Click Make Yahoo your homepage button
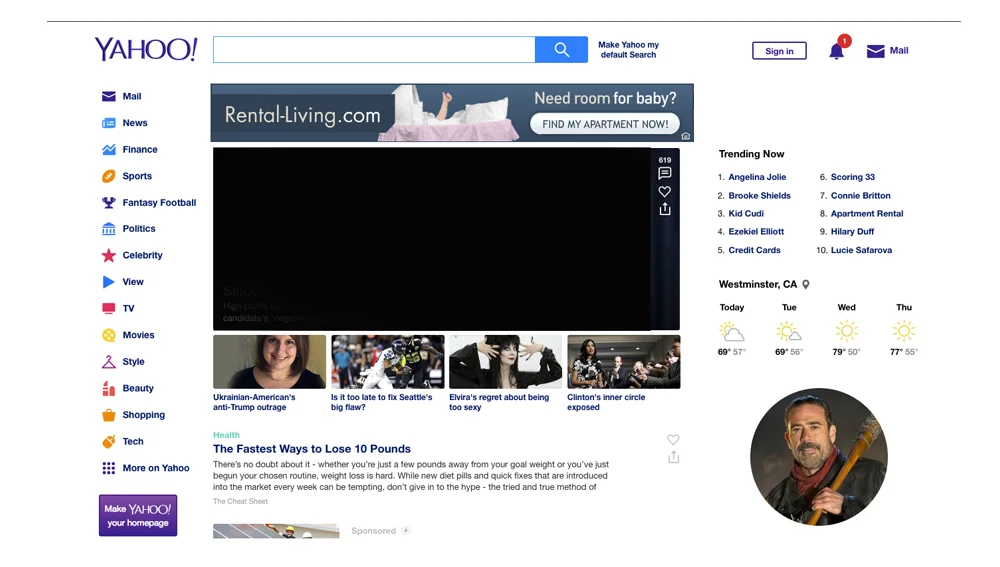This screenshot has height=567, width=1000. 138,515
